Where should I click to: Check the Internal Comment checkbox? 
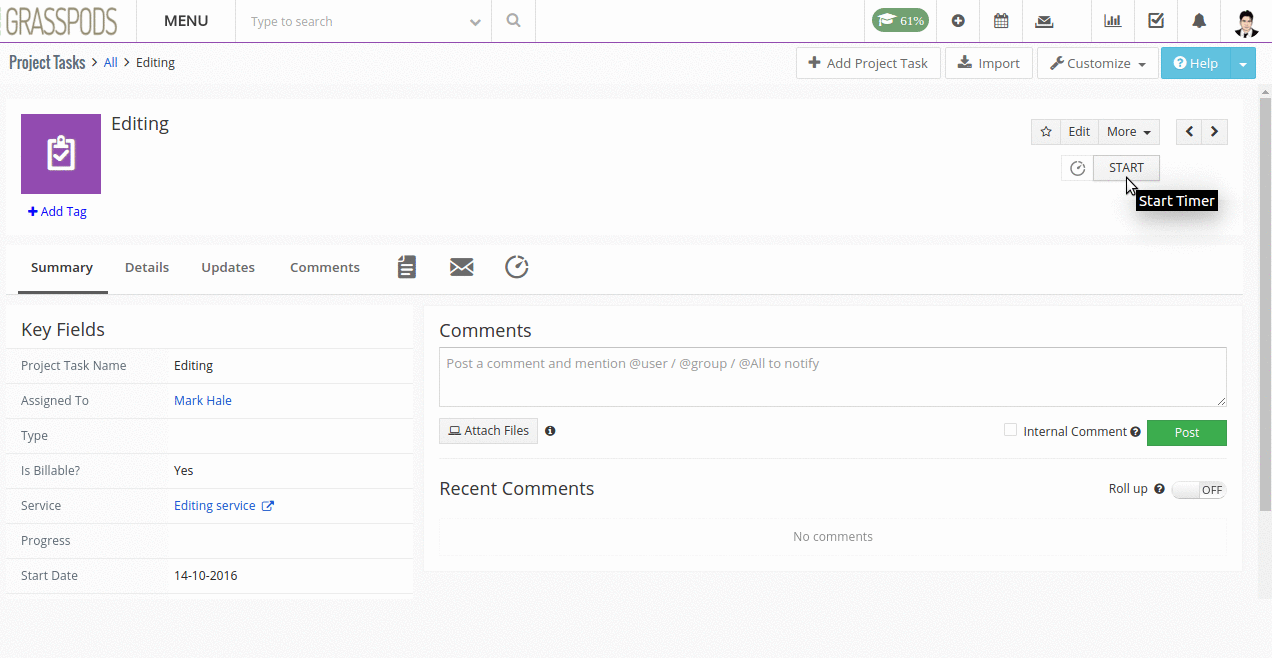point(1010,430)
